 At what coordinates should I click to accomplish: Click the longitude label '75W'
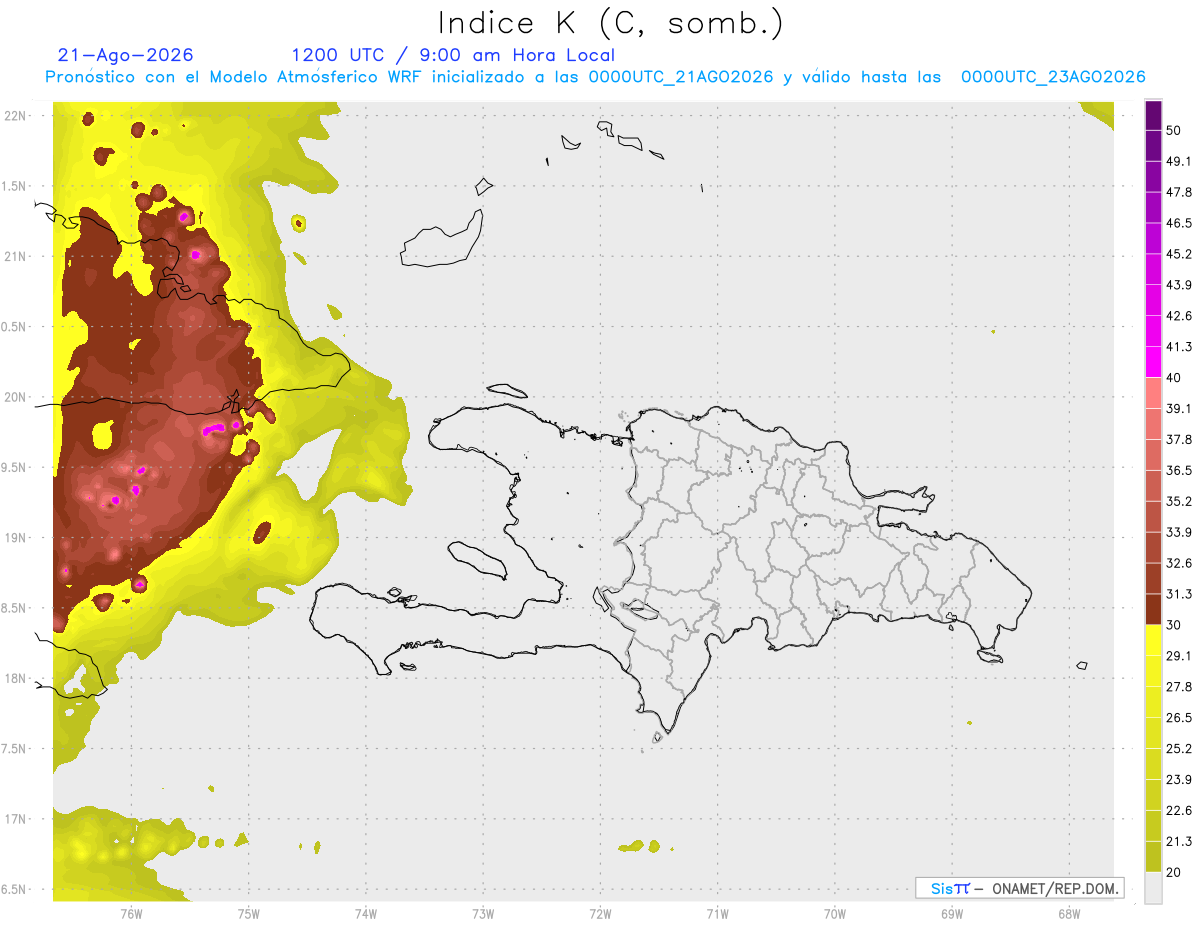pos(249,913)
